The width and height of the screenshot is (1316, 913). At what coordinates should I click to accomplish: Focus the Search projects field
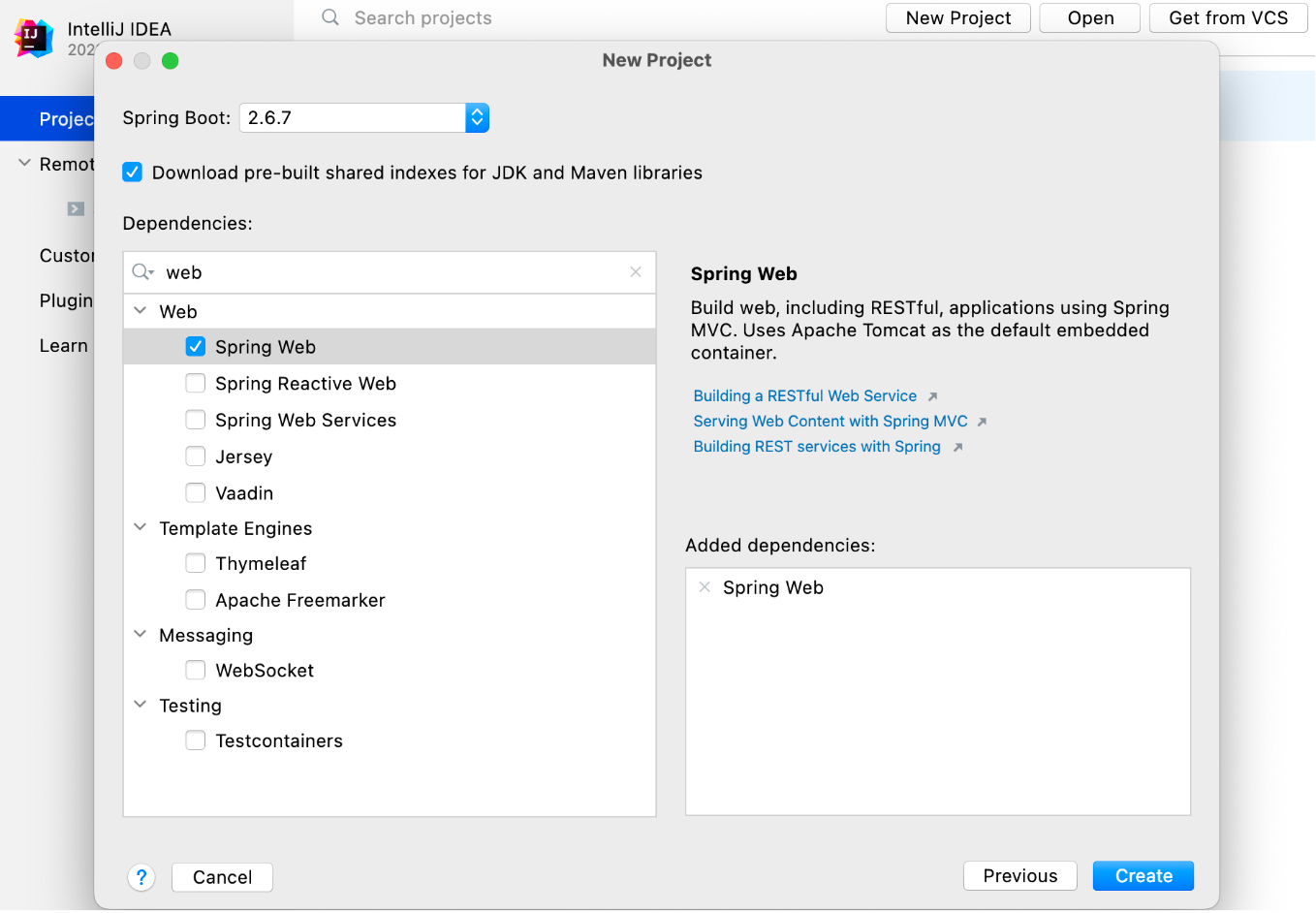tap(423, 17)
